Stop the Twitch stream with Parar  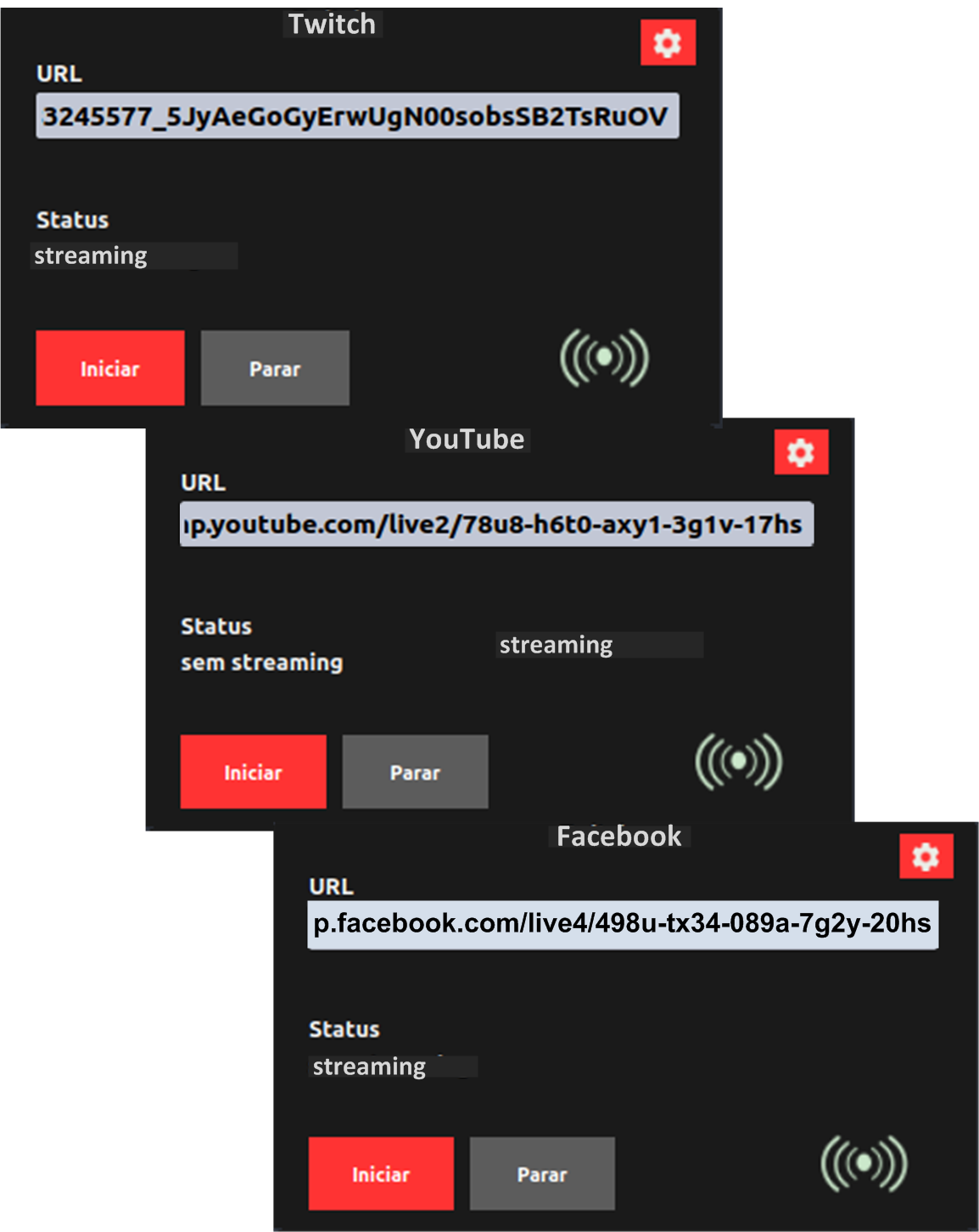tap(275, 368)
